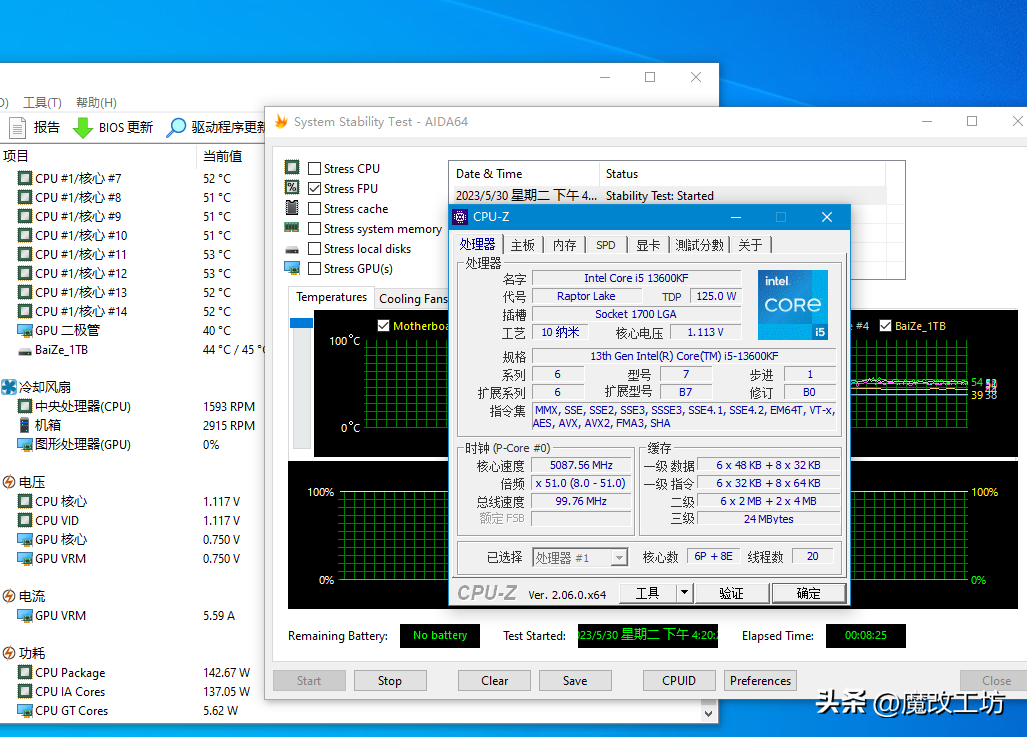Image resolution: width=1027 pixels, height=737 pixels.
Task: Enable the Stress CPU checkbox
Action: (x=315, y=169)
